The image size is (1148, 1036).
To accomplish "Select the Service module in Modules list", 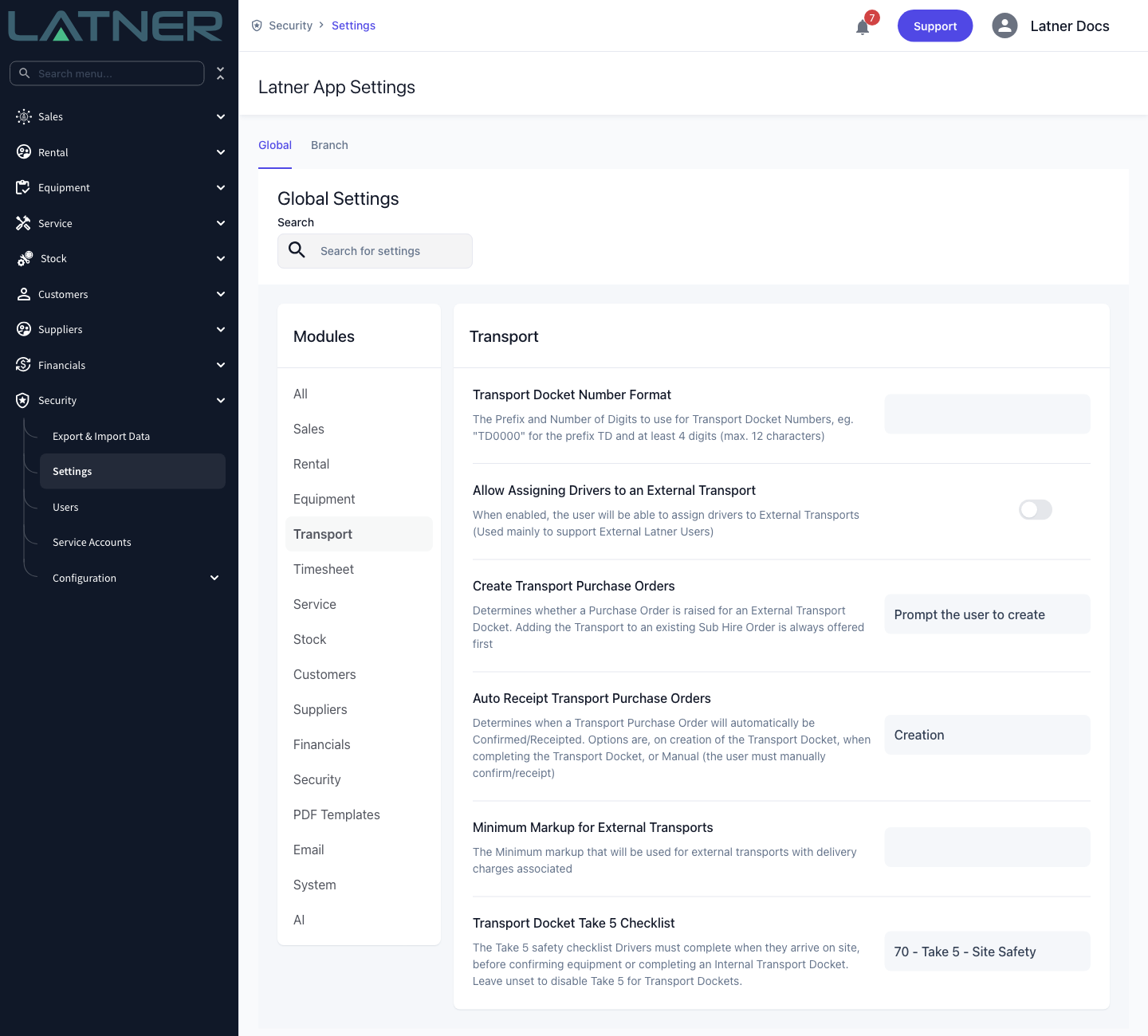I will coord(359,604).
